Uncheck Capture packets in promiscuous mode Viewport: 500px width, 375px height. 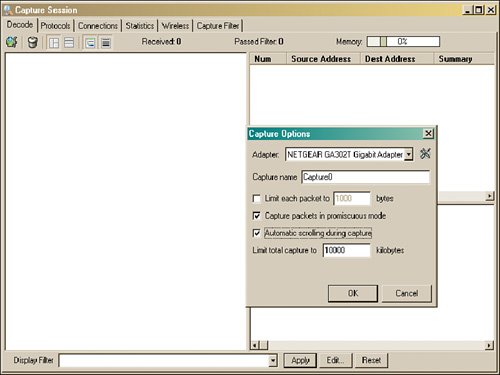point(257,216)
